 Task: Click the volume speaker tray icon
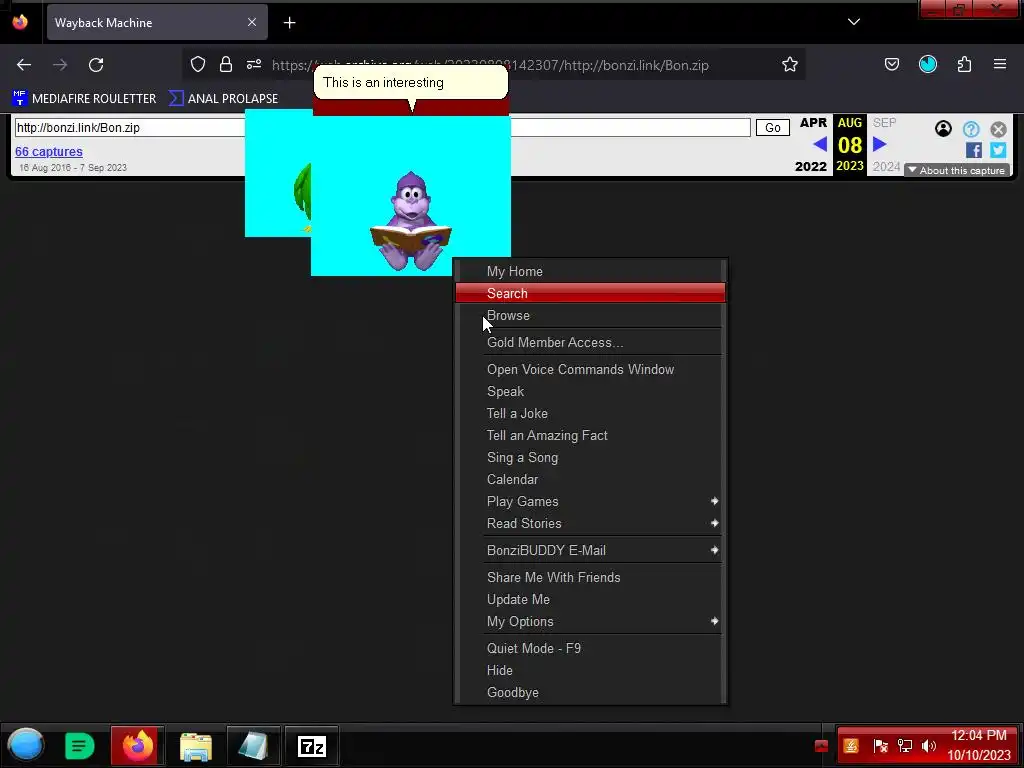929,746
